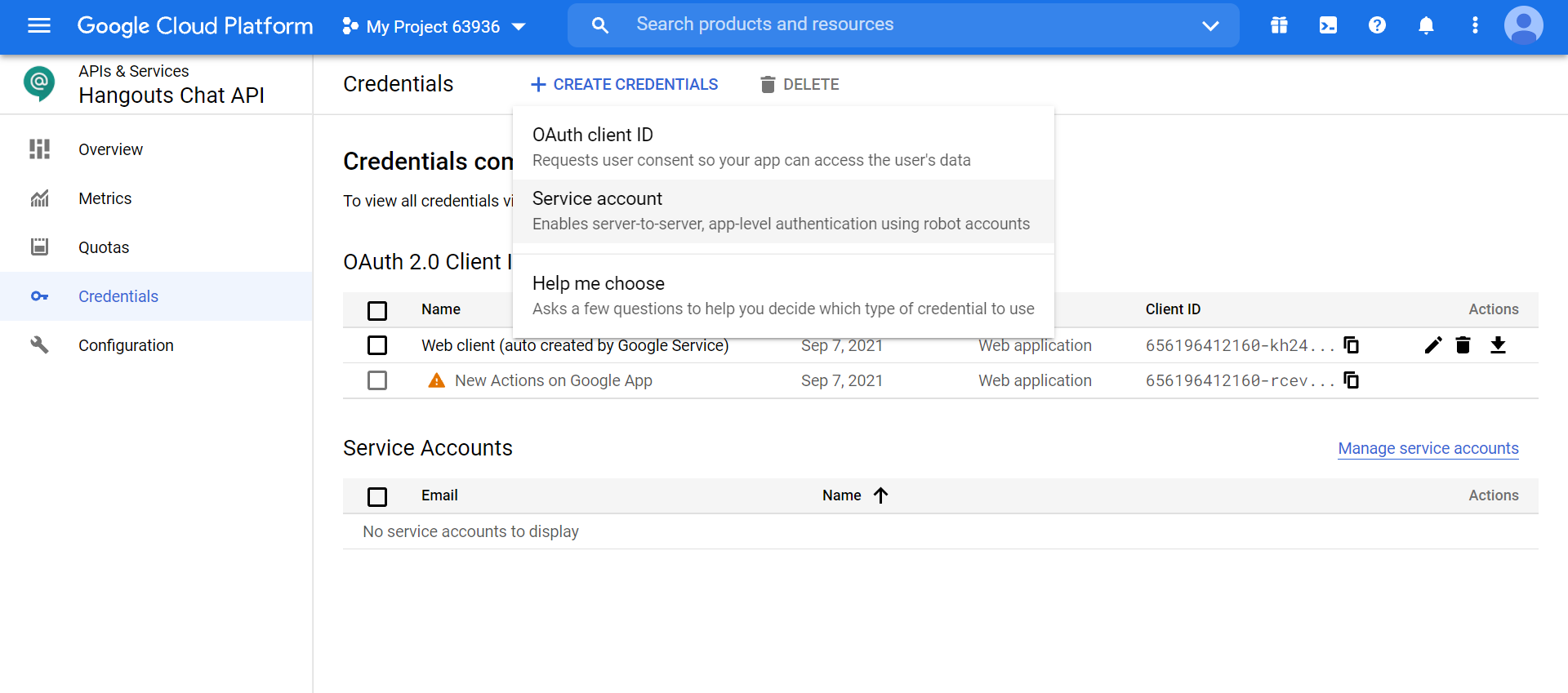
Task: Copy the client ID ending rcev
Action: coord(1352,380)
